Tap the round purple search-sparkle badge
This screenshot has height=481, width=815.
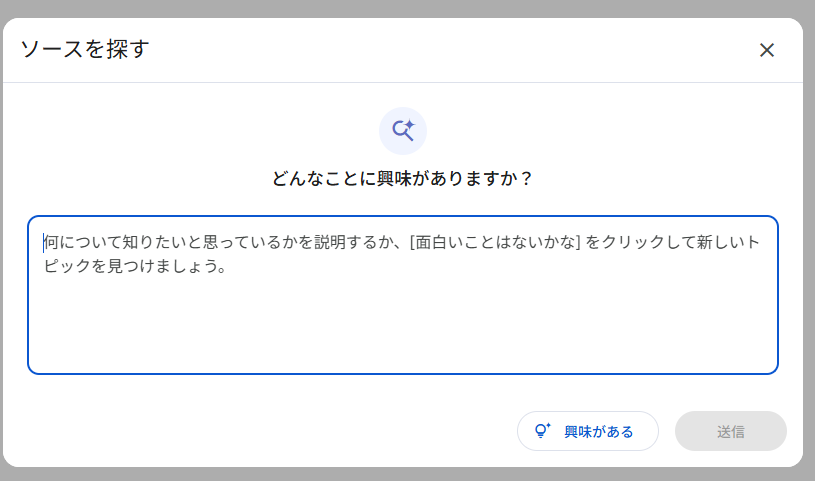[x=403, y=131]
